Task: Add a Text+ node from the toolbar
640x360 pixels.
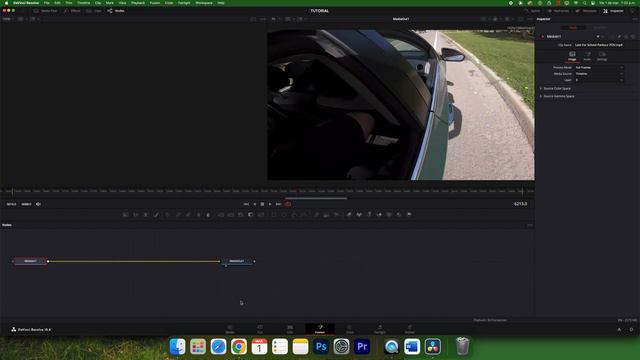Action: point(146,214)
